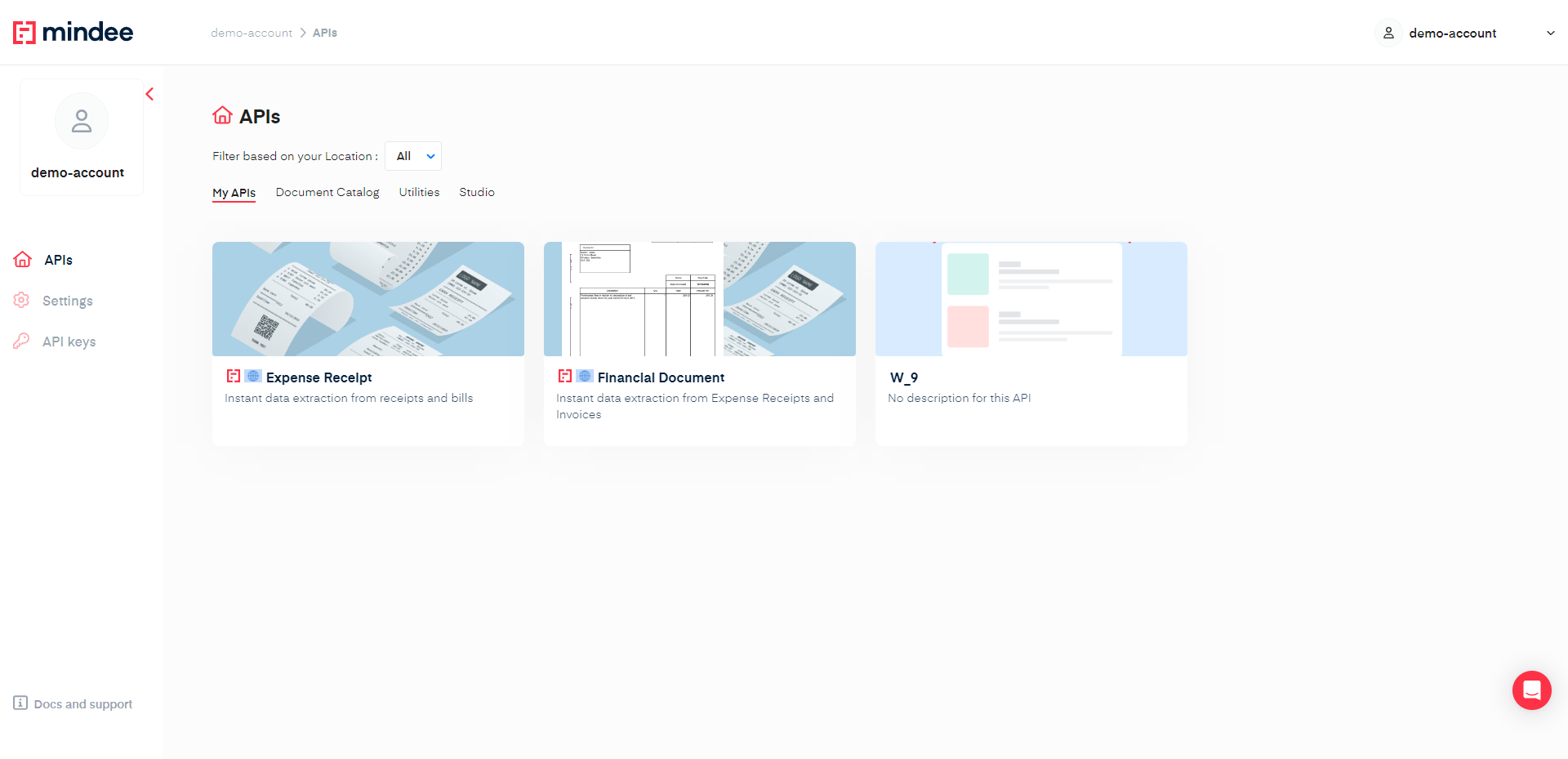Click the Expense Receipt title

pyautogui.click(x=319, y=377)
